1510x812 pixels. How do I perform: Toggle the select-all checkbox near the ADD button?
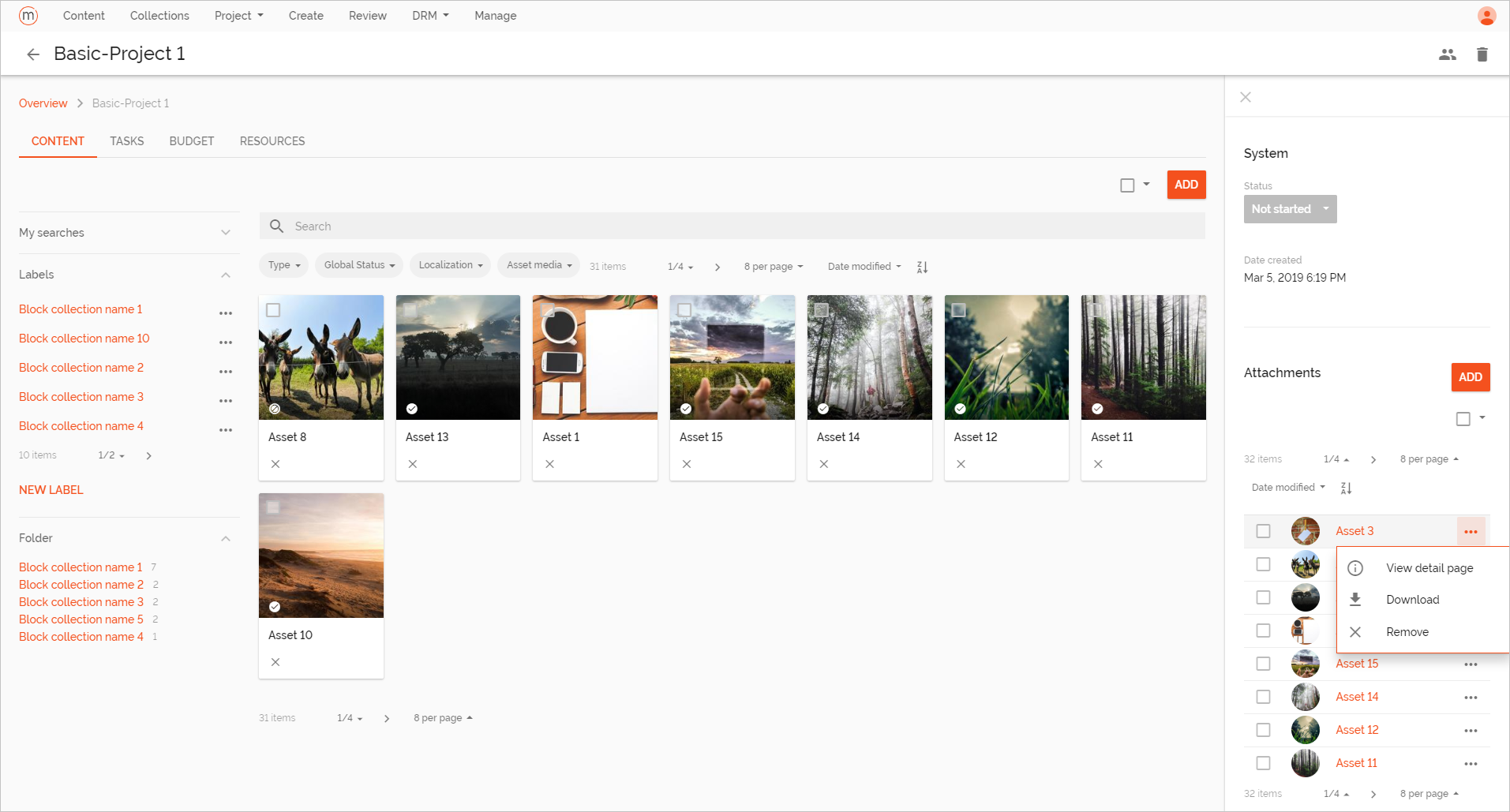(1126, 184)
